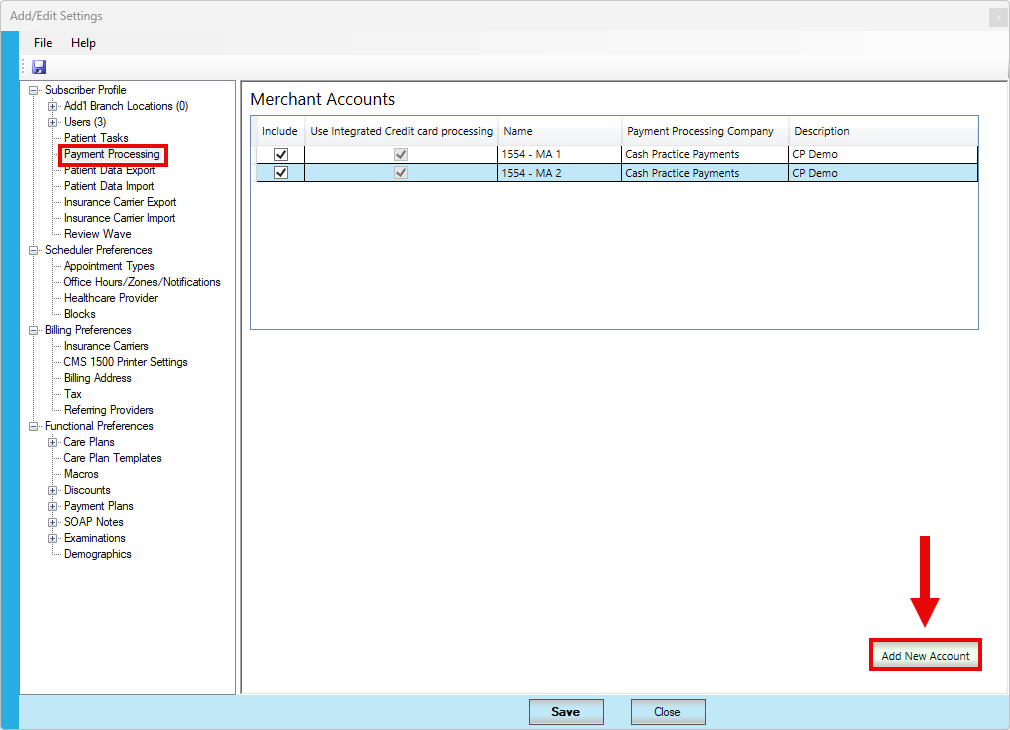Click the Add New Account button
The width and height of the screenshot is (1010, 730).
click(925, 655)
